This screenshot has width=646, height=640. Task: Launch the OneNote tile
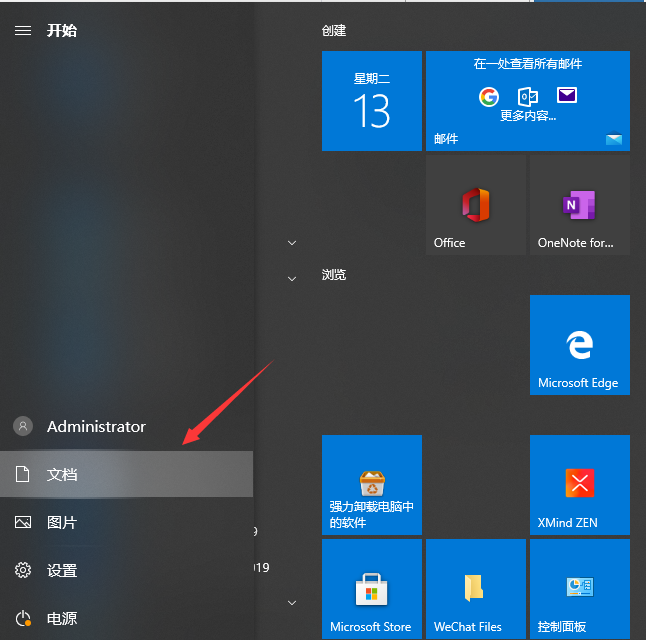[x=579, y=205]
